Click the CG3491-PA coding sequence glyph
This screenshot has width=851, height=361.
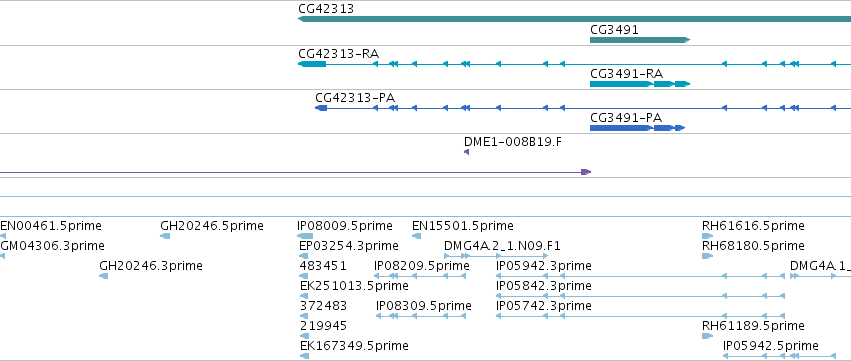tap(638, 128)
